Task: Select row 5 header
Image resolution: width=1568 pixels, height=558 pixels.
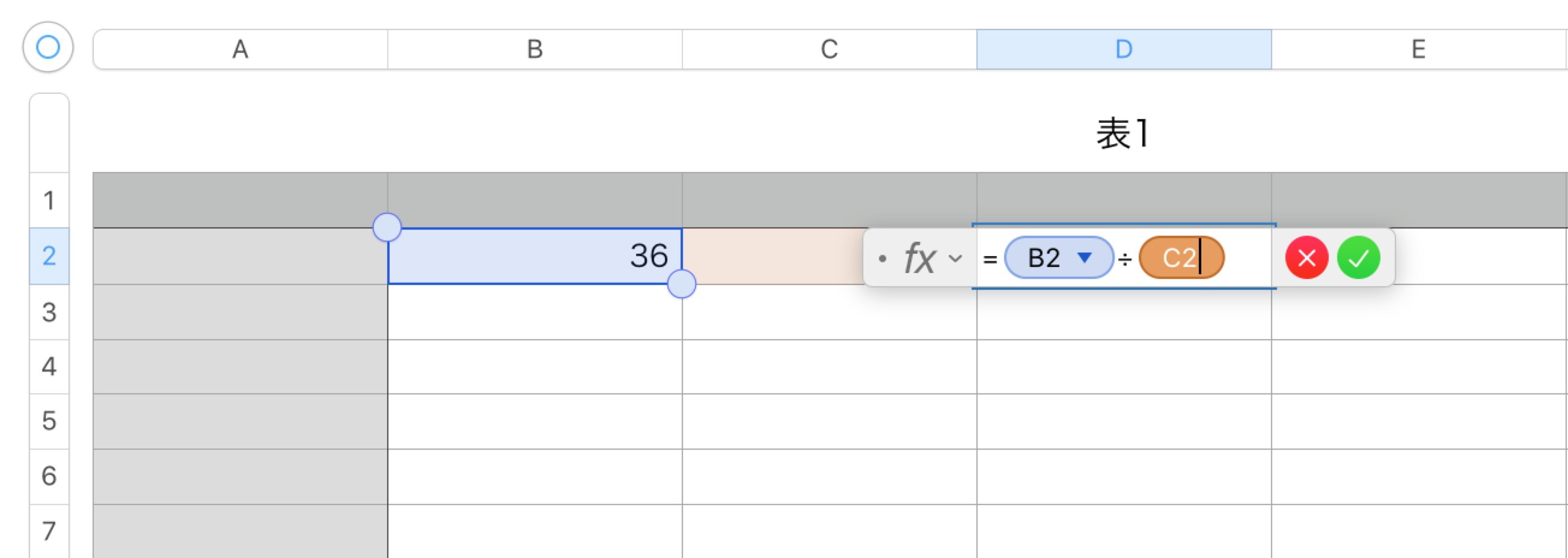Action: (x=49, y=421)
